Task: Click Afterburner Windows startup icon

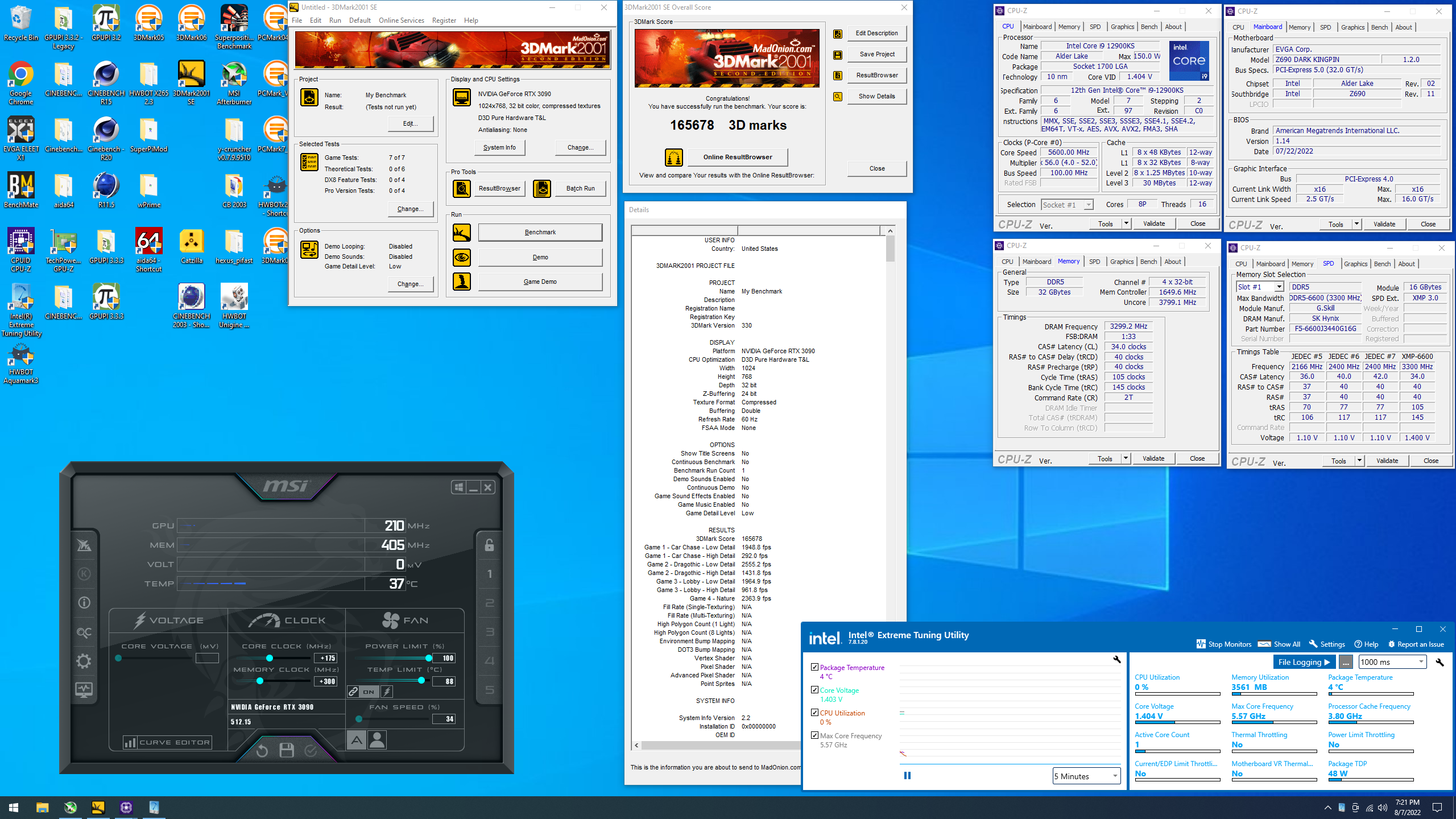Action: (458, 487)
